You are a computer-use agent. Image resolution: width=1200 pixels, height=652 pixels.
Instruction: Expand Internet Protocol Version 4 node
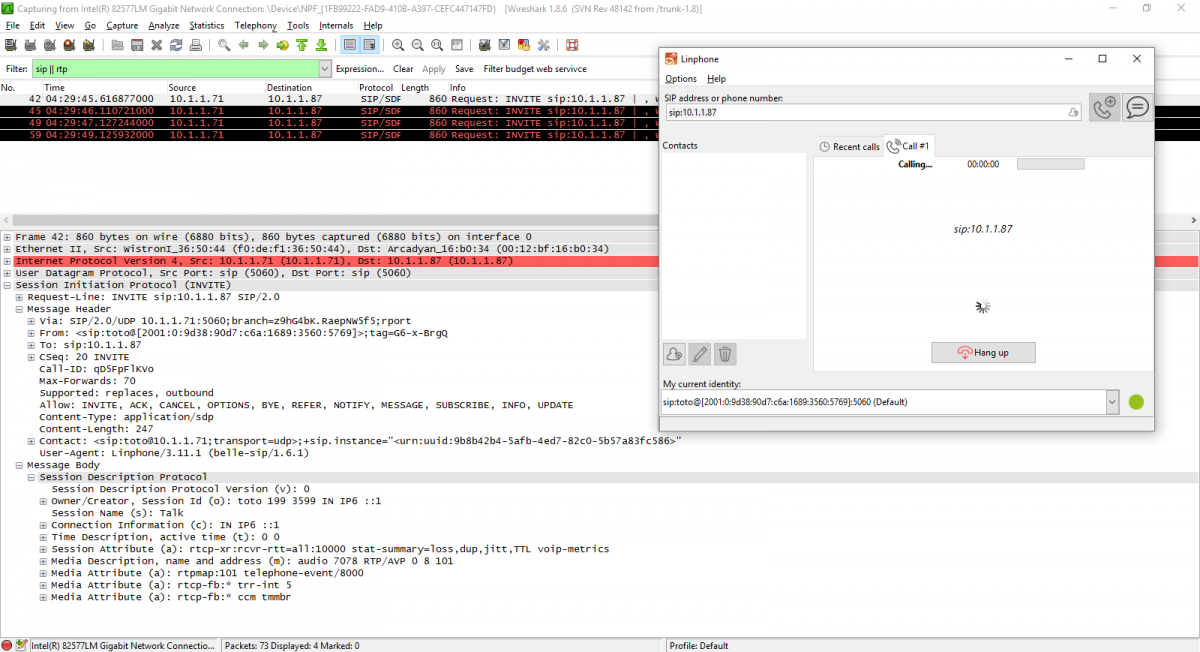(8, 261)
